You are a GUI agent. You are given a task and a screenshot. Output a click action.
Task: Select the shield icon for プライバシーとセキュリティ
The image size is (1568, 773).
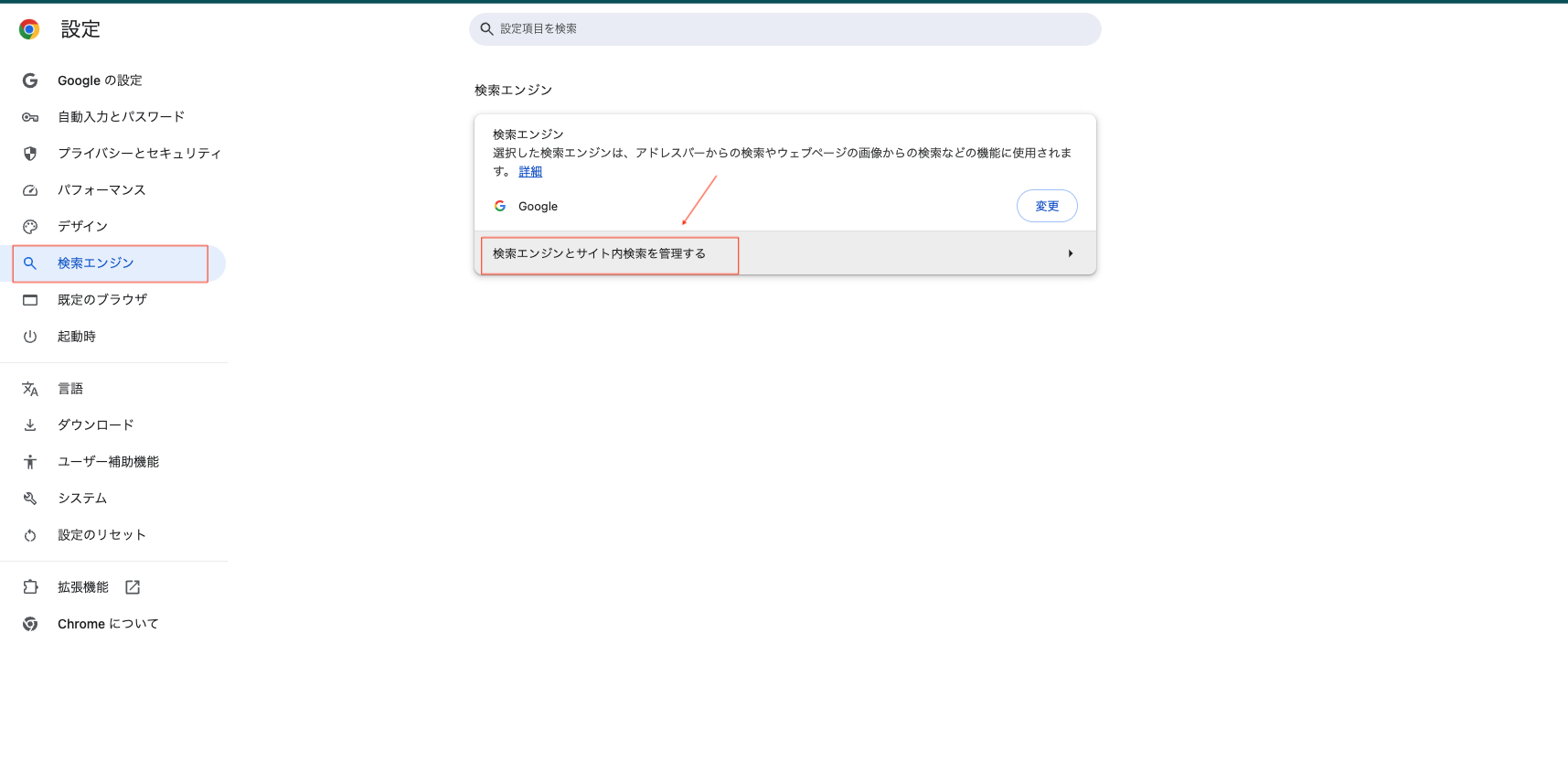[30, 154]
